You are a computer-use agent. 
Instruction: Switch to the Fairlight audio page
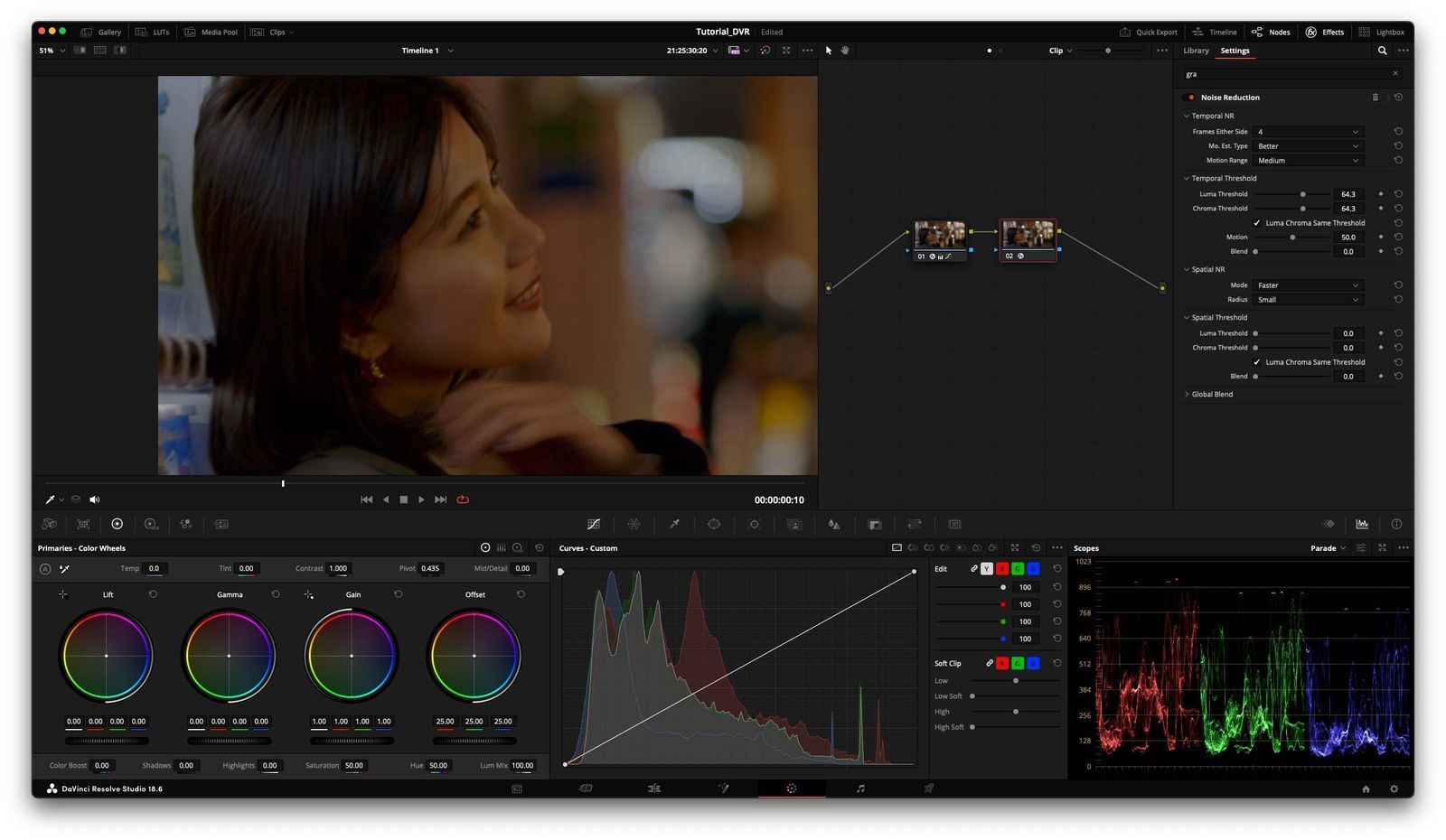pos(859,788)
